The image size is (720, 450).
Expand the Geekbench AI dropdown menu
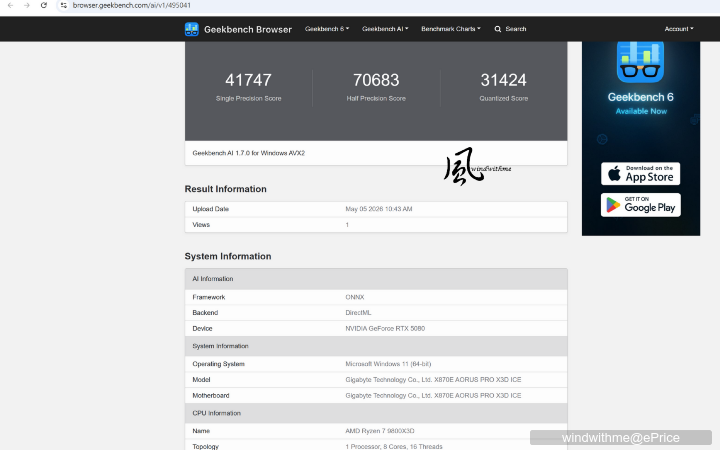click(x=385, y=29)
